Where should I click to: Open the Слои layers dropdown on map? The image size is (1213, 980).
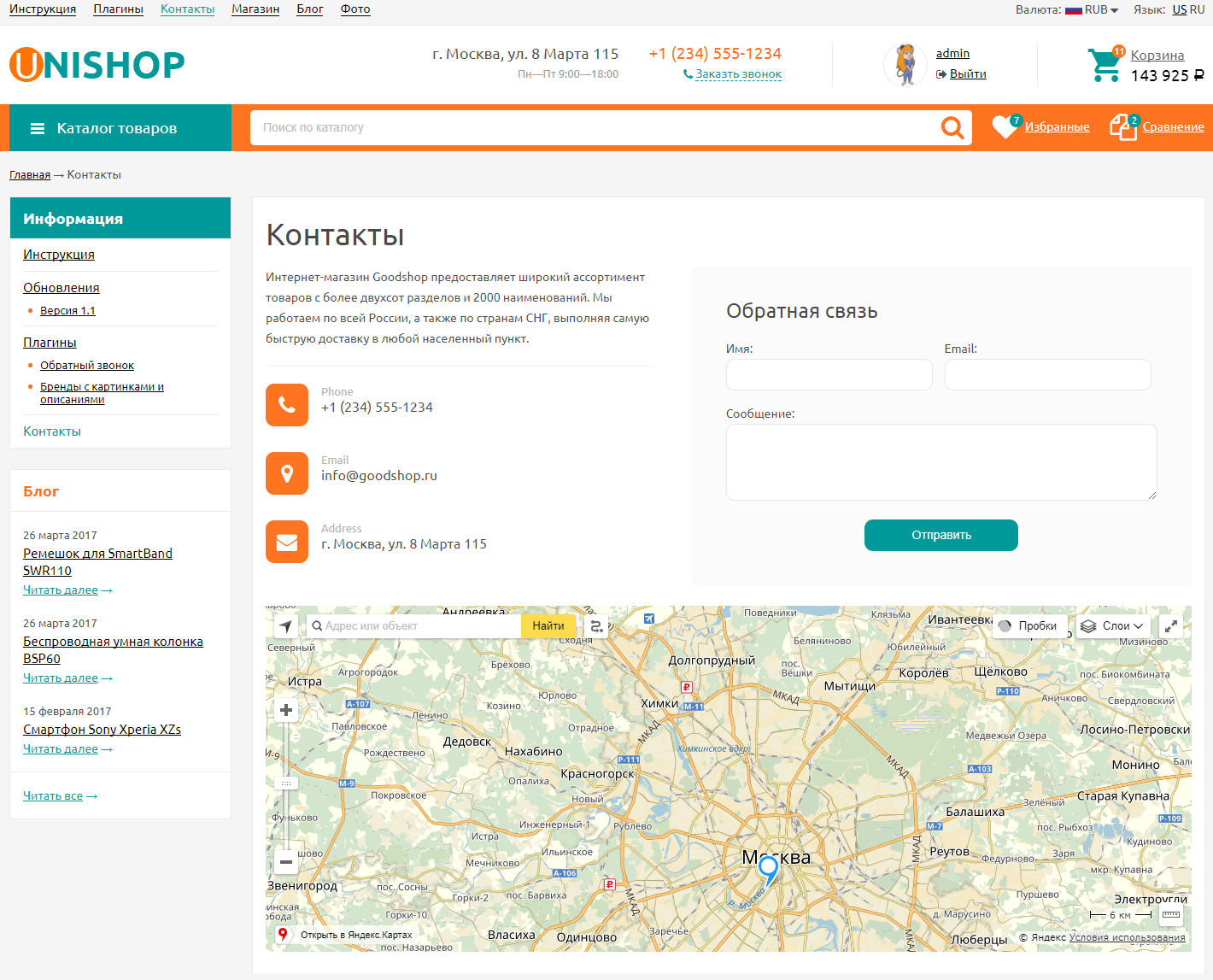point(1111,626)
